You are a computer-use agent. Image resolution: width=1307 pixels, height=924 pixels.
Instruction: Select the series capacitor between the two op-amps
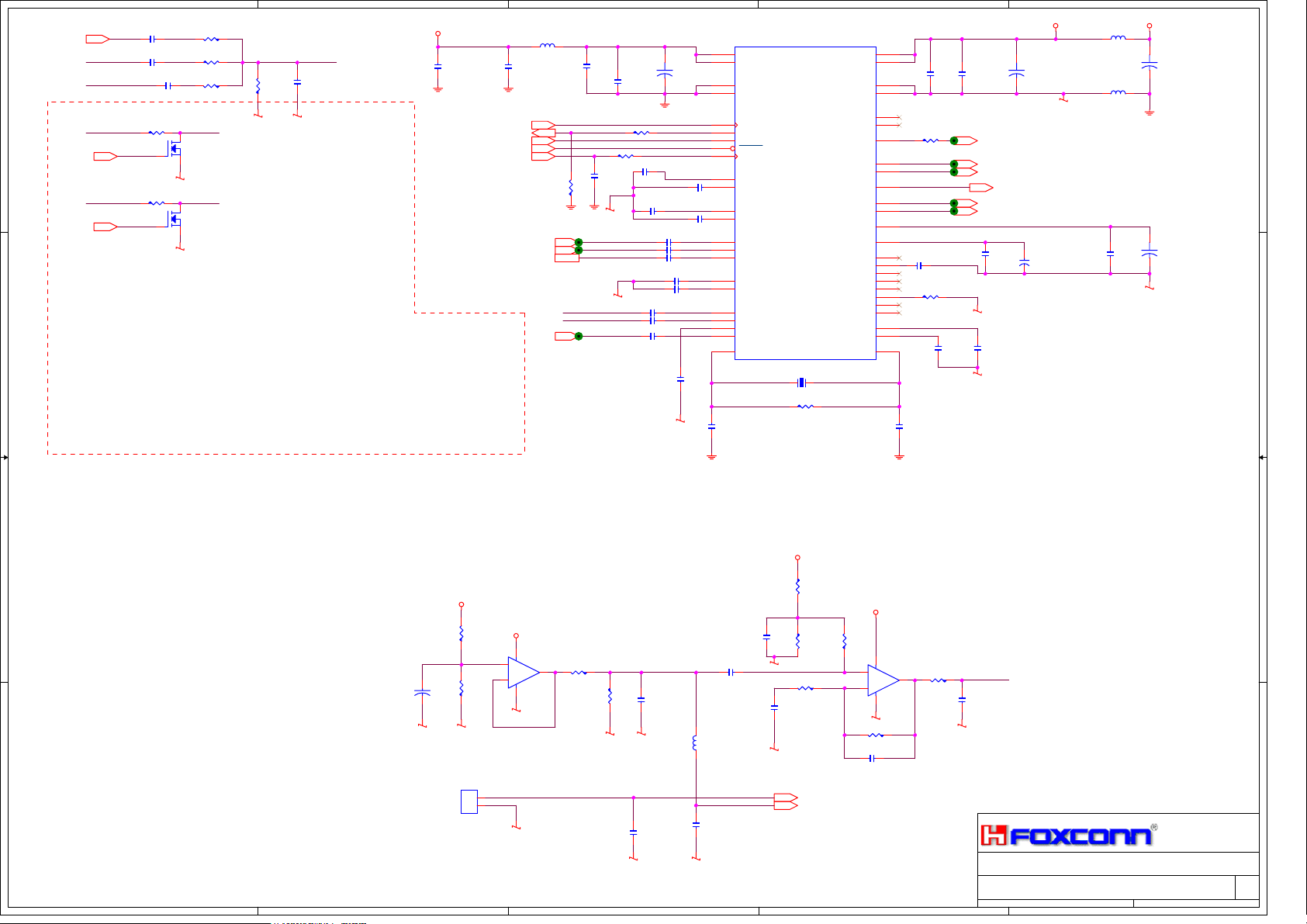click(x=731, y=673)
